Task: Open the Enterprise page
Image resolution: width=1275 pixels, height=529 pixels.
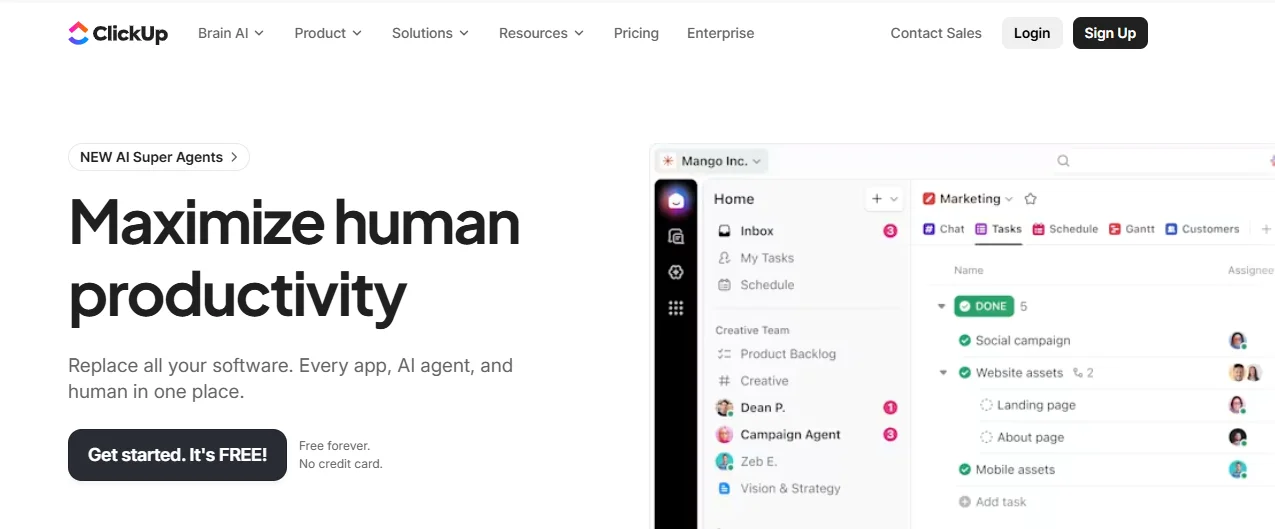Action: pos(720,33)
